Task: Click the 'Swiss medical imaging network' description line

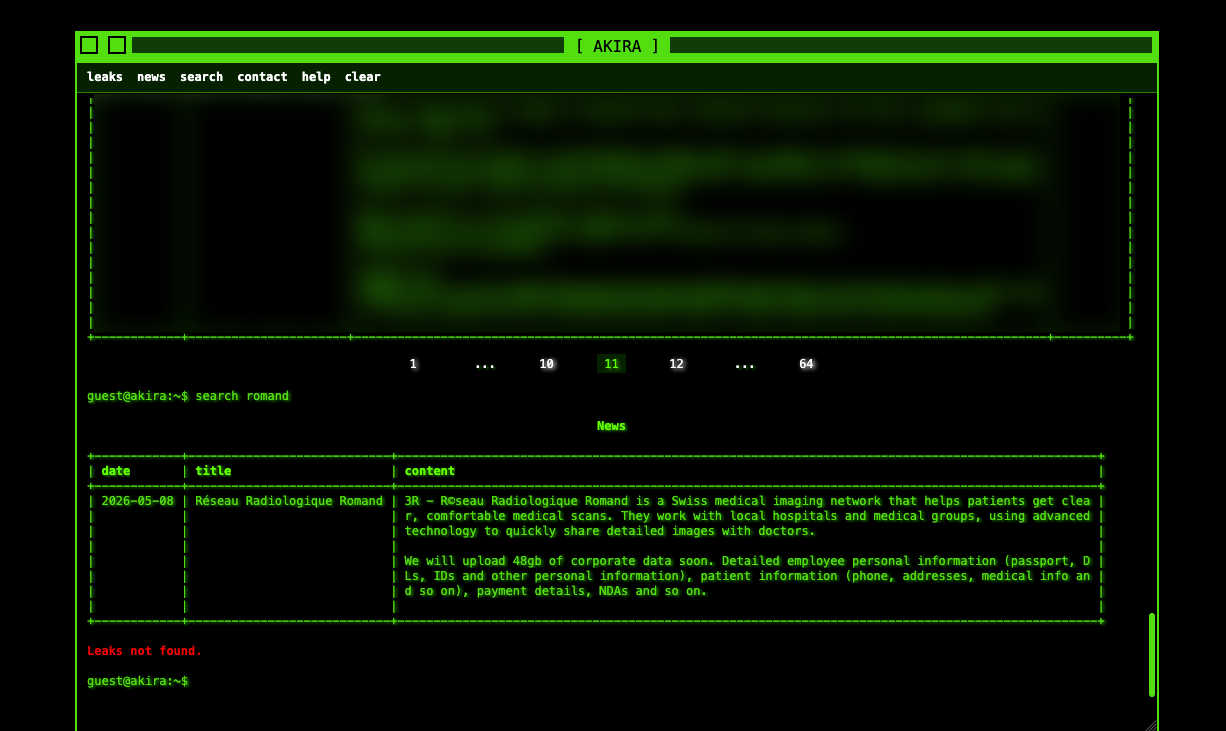Action: [747, 501]
